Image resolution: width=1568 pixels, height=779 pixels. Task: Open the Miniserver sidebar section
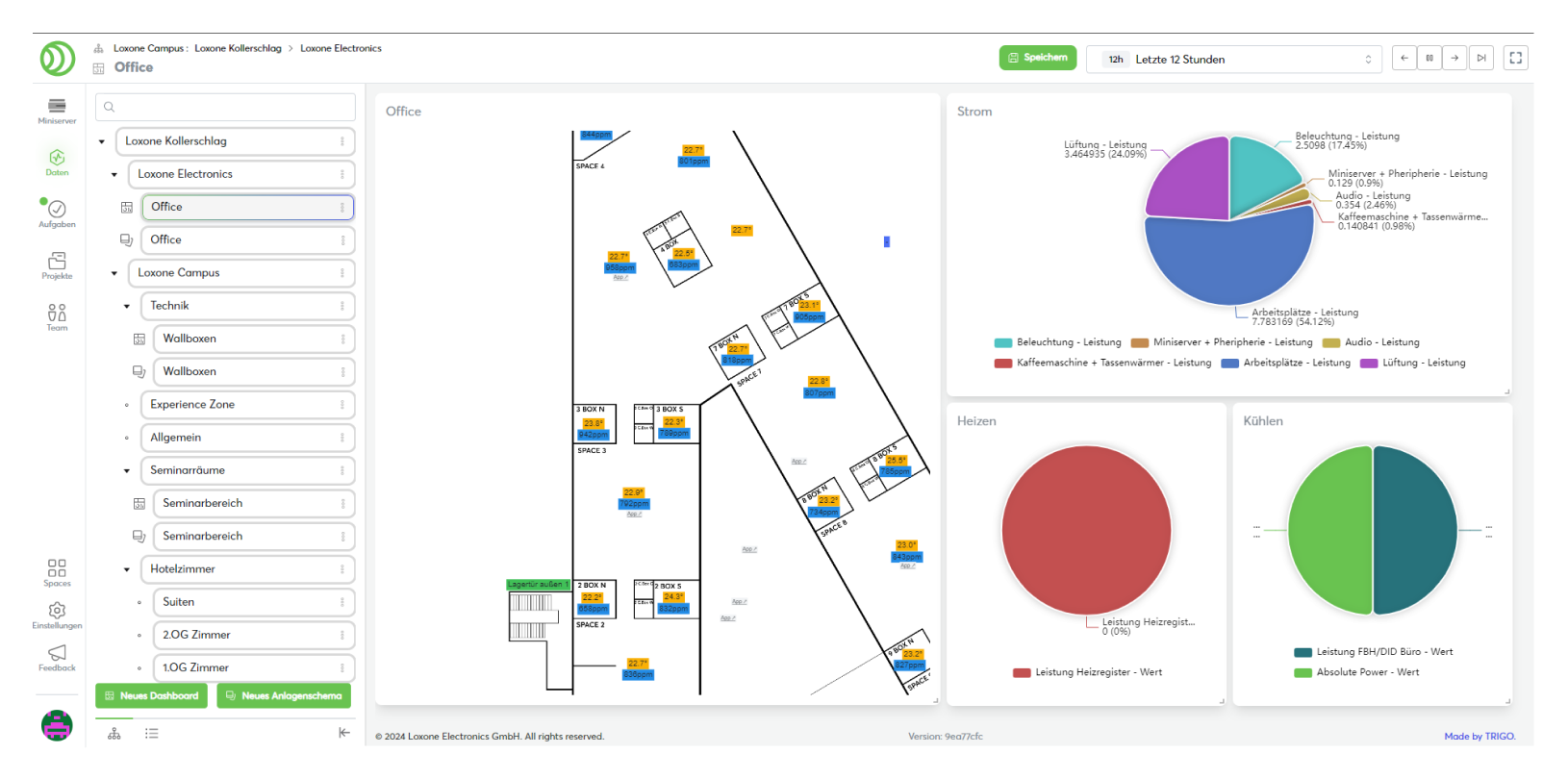[x=57, y=111]
